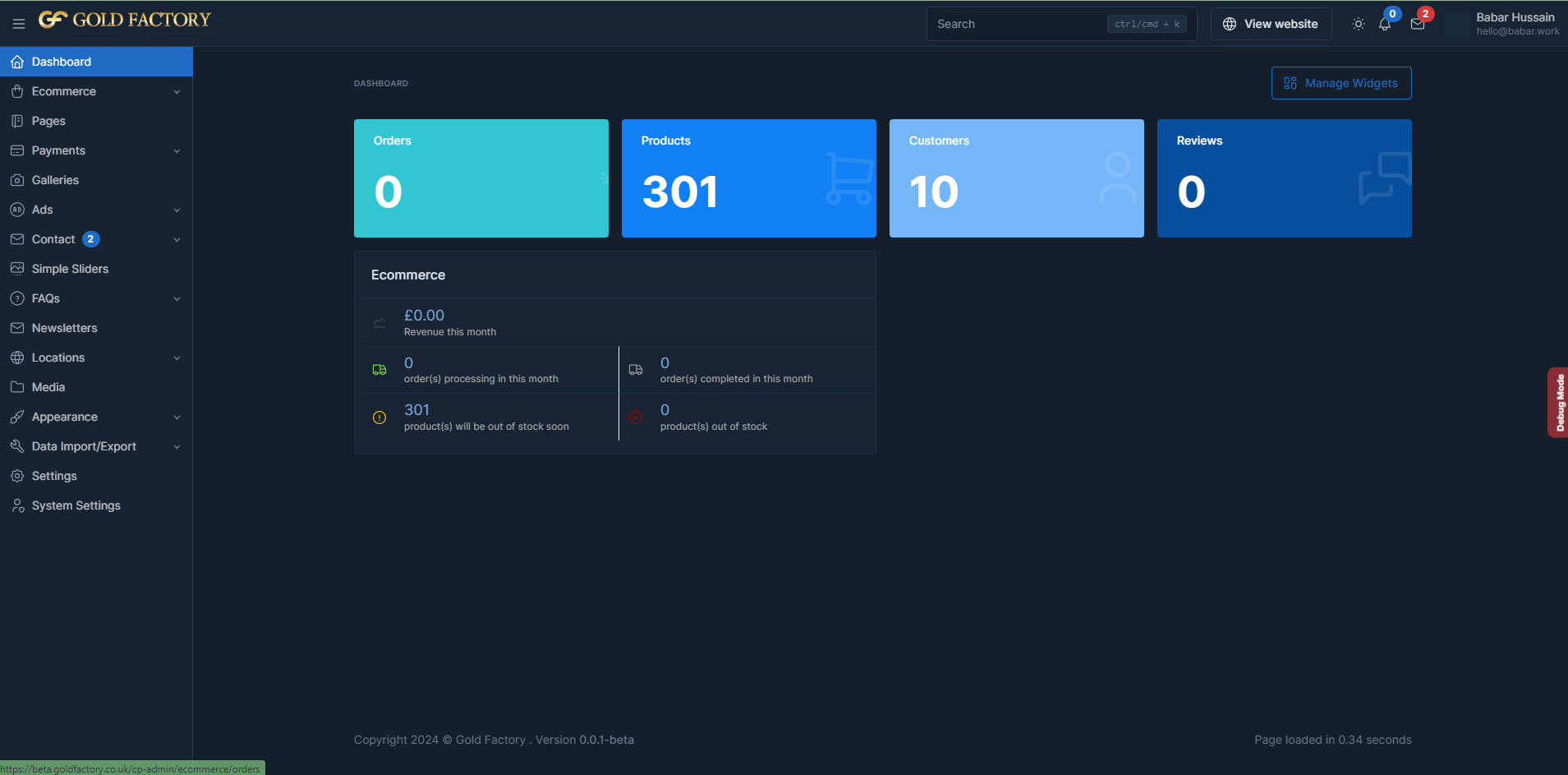Toggle the Debug Mode side tab

[x=1558, y=403]
